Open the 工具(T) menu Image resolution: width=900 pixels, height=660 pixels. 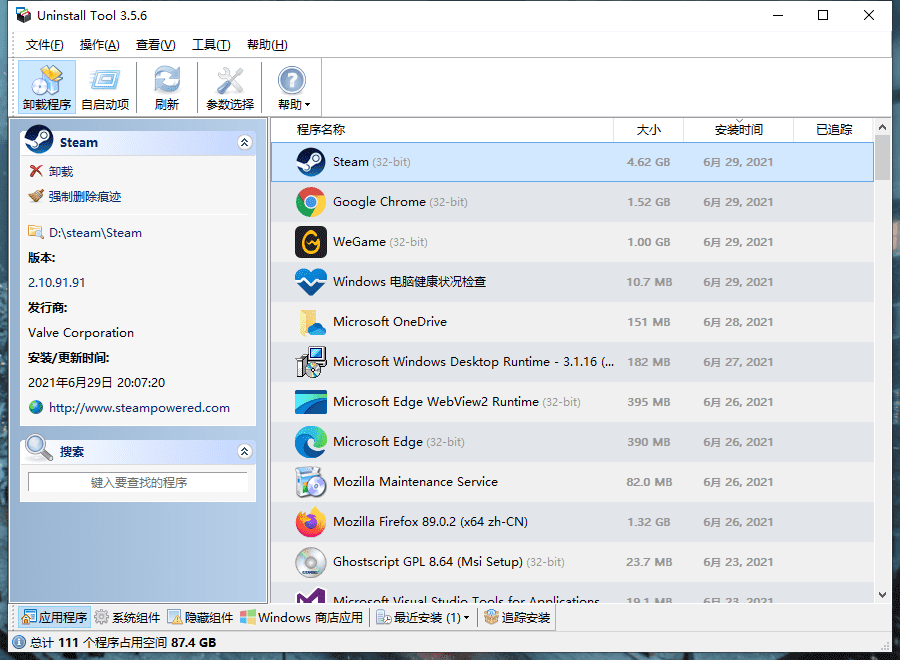click(x=211, y=45)
